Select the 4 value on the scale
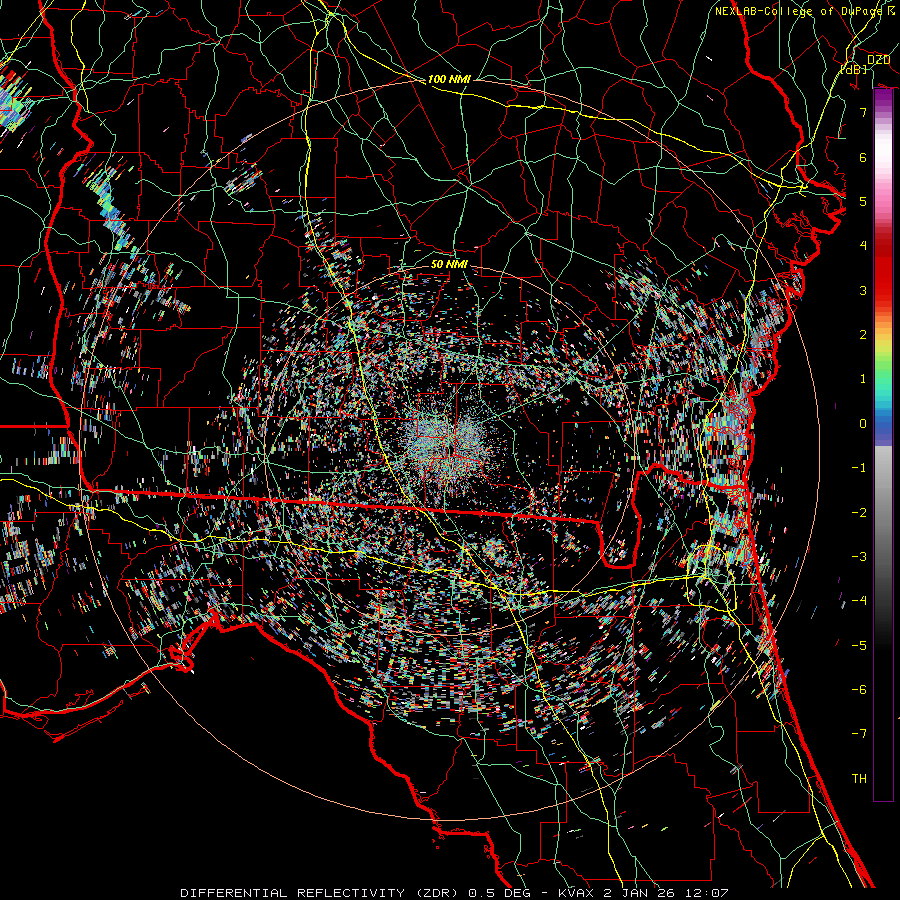The height and width of the screenshot is (900, 900). point(863,246)
